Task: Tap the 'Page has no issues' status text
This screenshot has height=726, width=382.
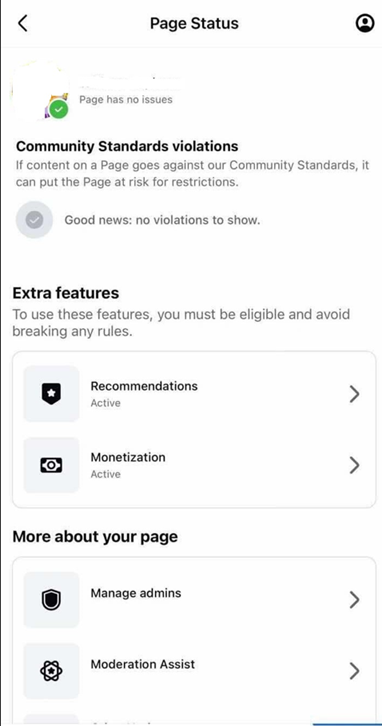Action: coord(126,100)
